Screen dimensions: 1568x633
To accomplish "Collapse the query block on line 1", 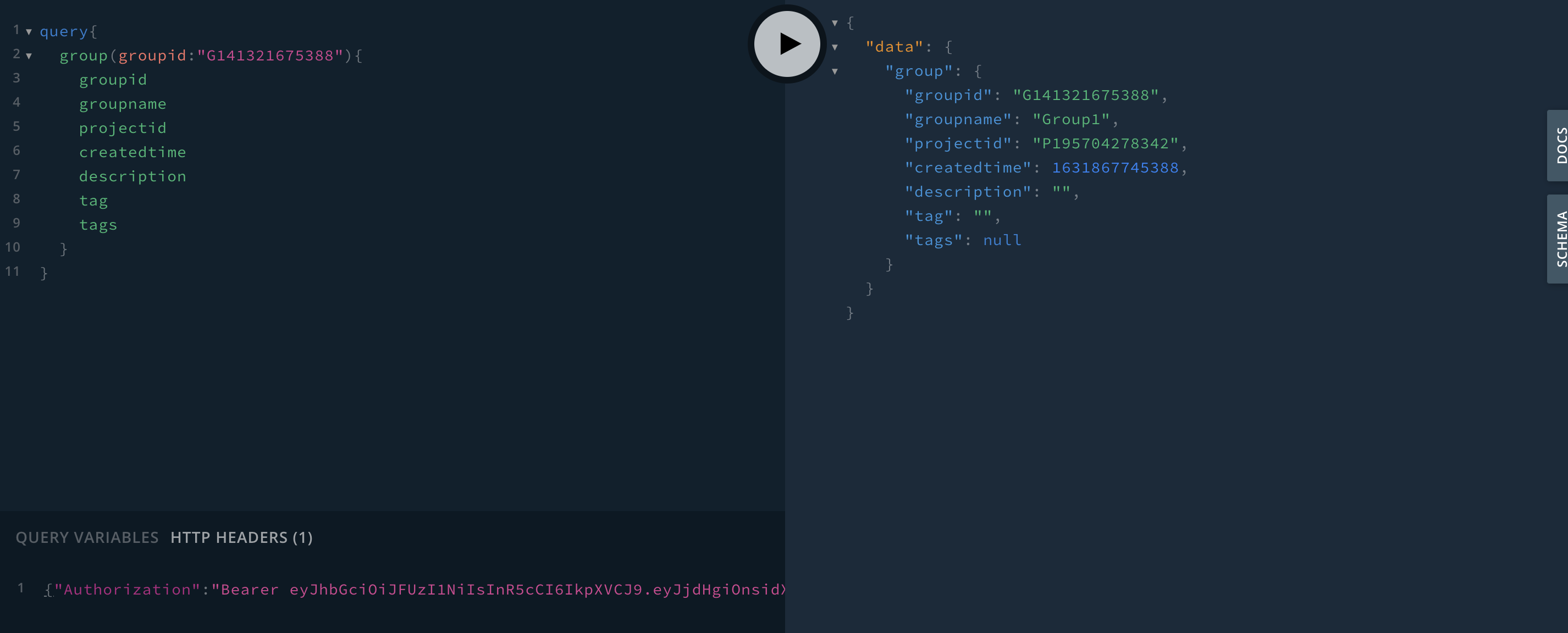I will [29, 32].
